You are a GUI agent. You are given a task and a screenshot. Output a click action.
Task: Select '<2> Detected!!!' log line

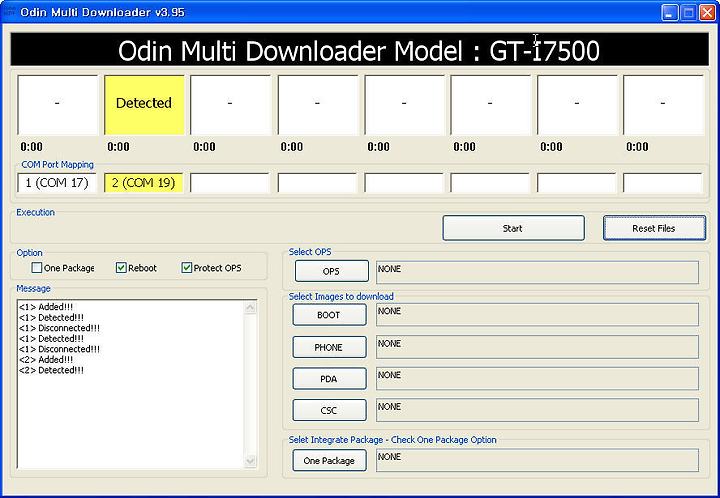(x=51, y=370)
